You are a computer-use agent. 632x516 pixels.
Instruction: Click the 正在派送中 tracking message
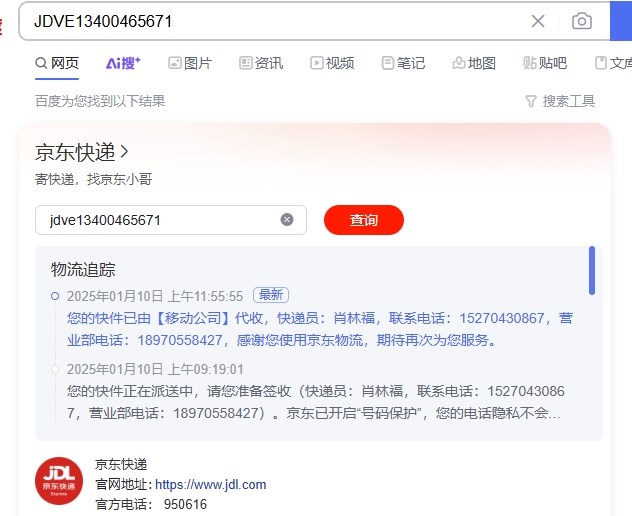316,402
